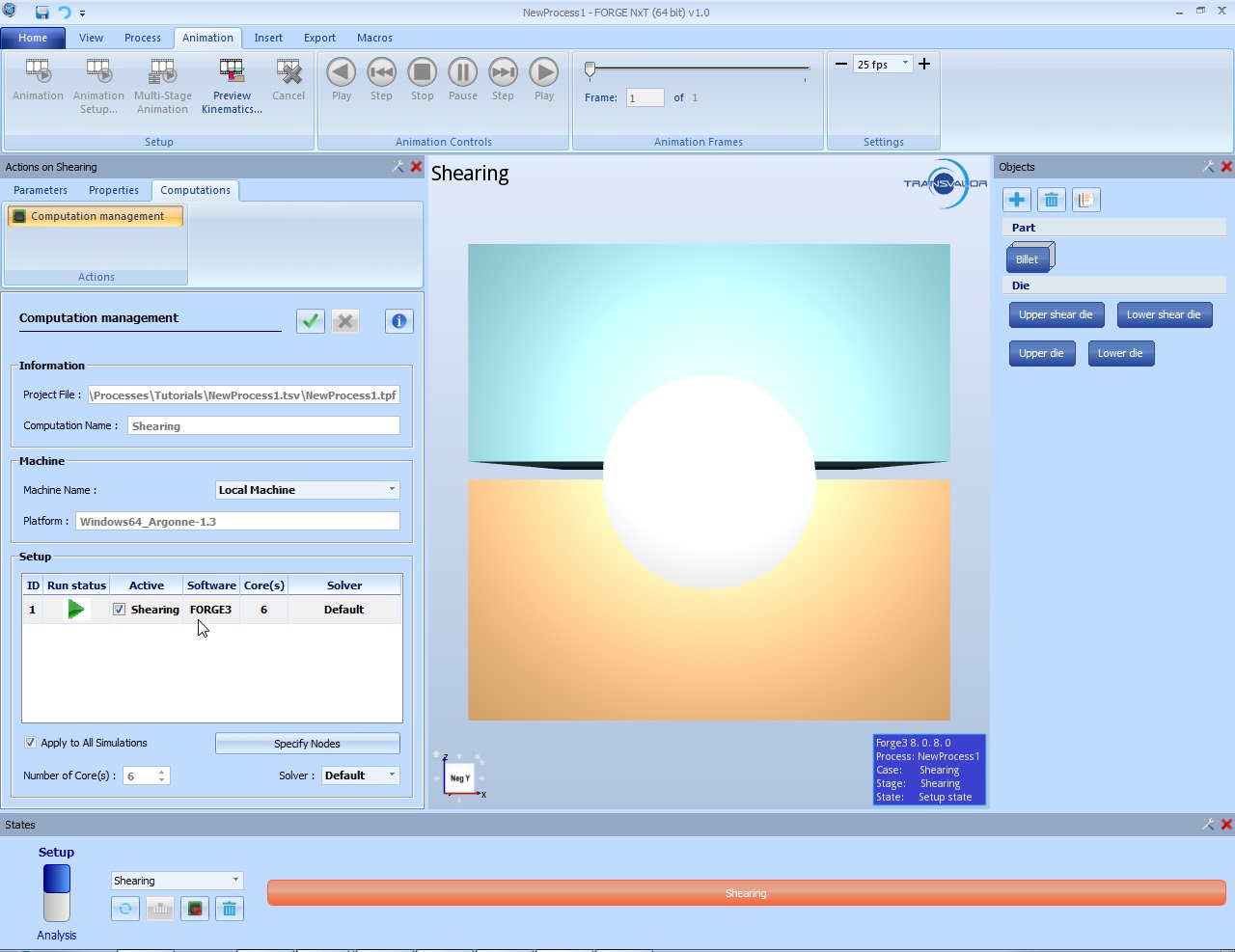Open settings wrench of the Actions panel
The image size is (1235, 952).
(x=398, y=167)
